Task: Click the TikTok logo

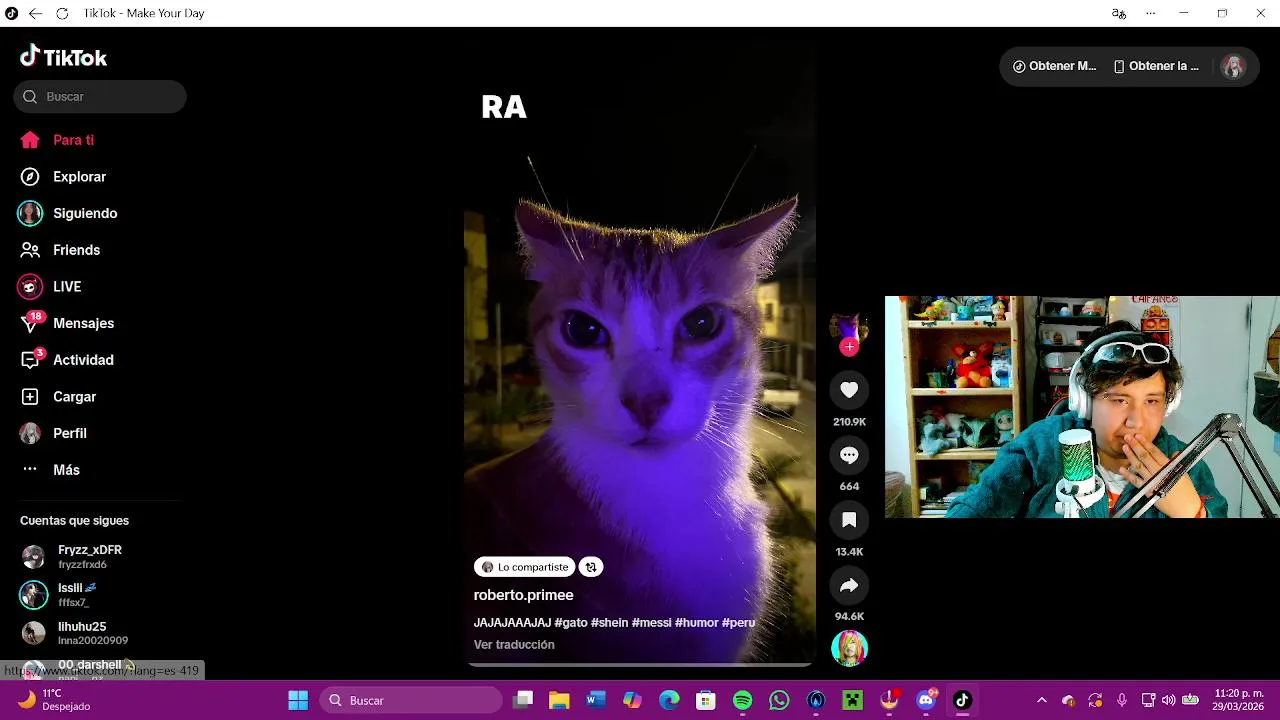Action: point(63,57)
